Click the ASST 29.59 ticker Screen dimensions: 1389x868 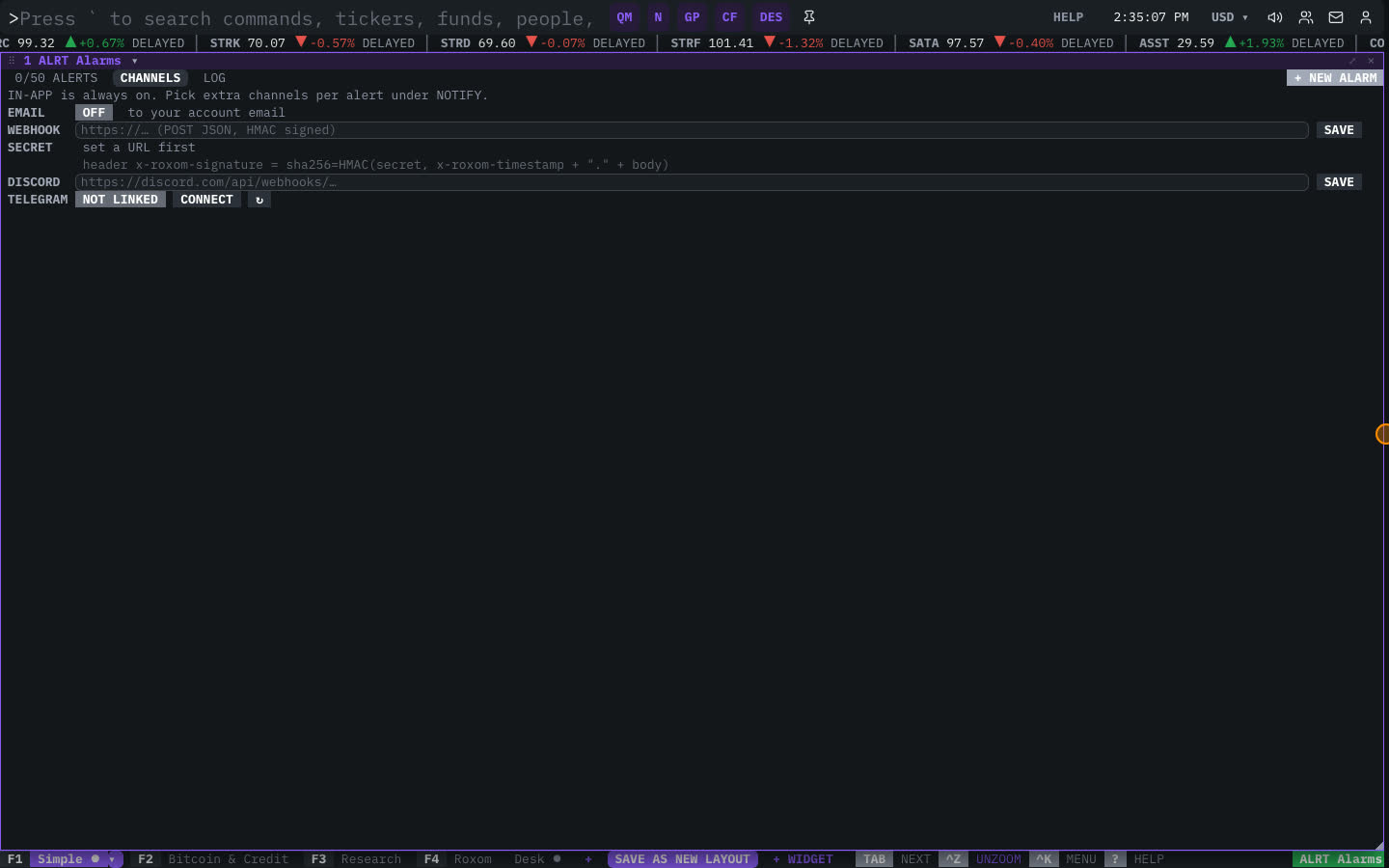[x=1240, y=43]
